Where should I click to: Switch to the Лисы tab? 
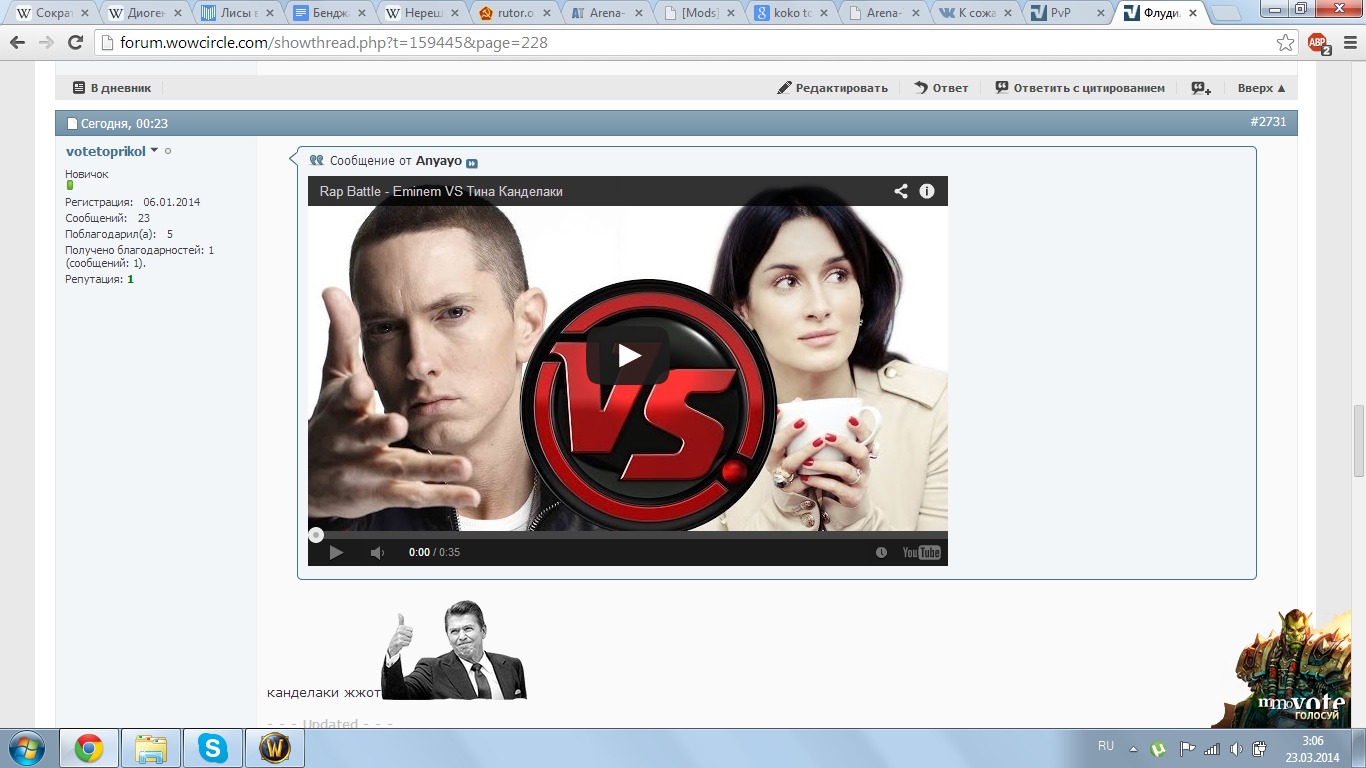pyautogui.click(x=237, y=14)
